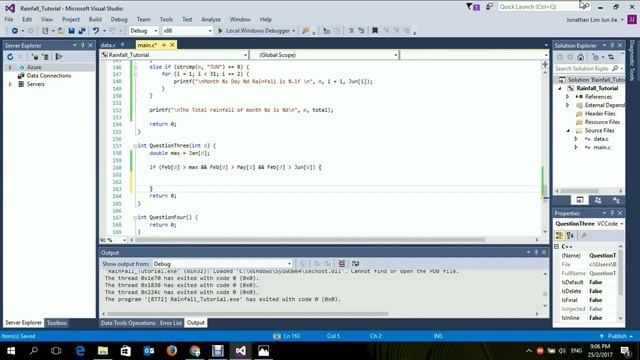The image size is (640, 360).
Task: Pin the main.c tab
Action: [x=164, y=44]
